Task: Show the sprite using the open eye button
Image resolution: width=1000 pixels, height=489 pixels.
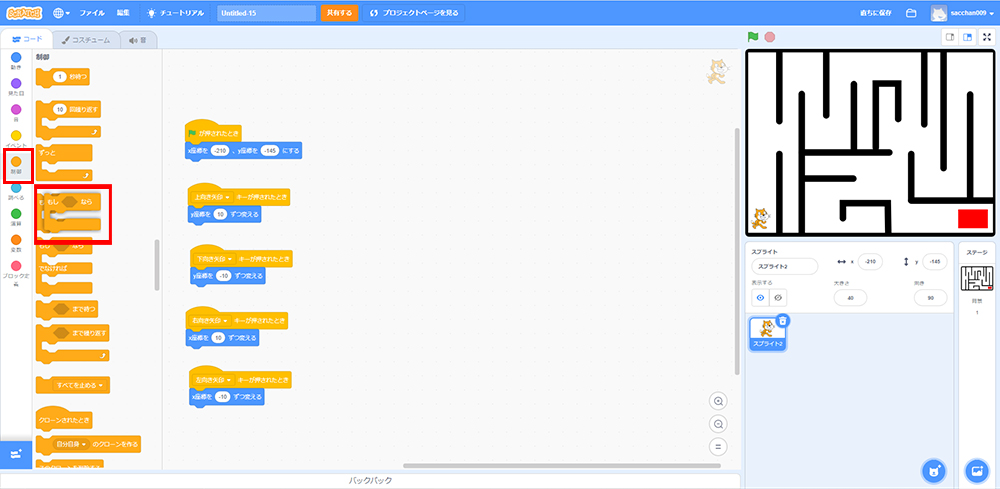Action: tap(760, 297)
